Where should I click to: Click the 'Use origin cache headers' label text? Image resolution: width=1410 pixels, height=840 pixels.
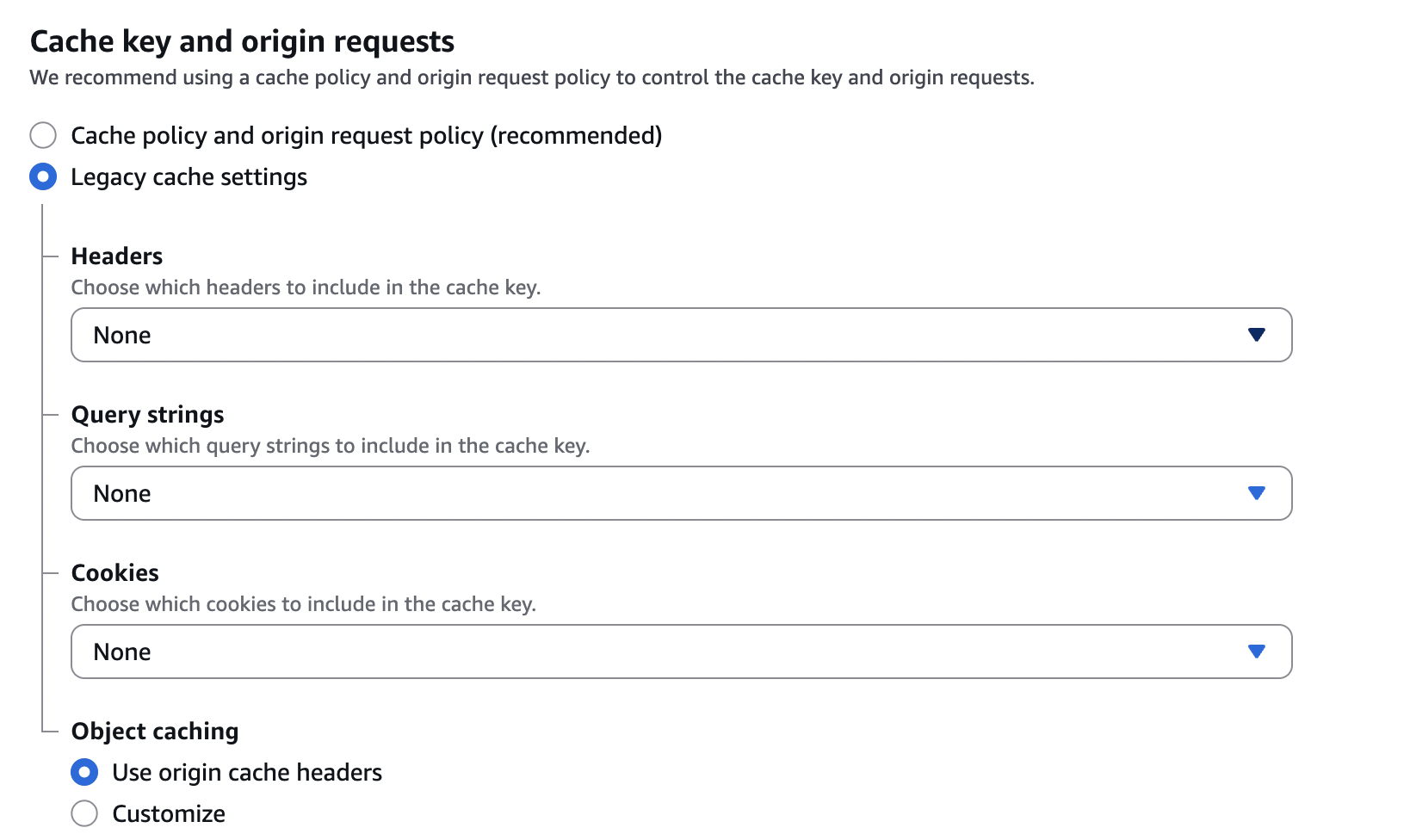[x=247, y=772]
